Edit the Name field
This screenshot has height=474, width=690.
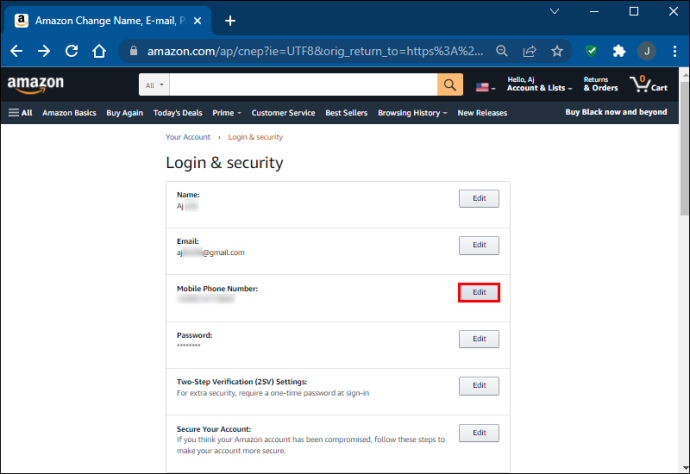click(479, 198)
